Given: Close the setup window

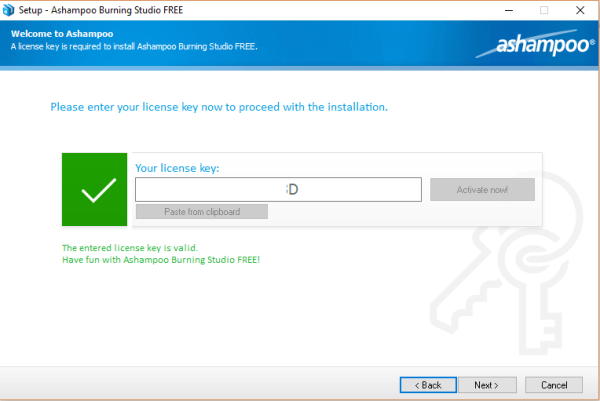Looking at the screenshot, I should 580,10.
